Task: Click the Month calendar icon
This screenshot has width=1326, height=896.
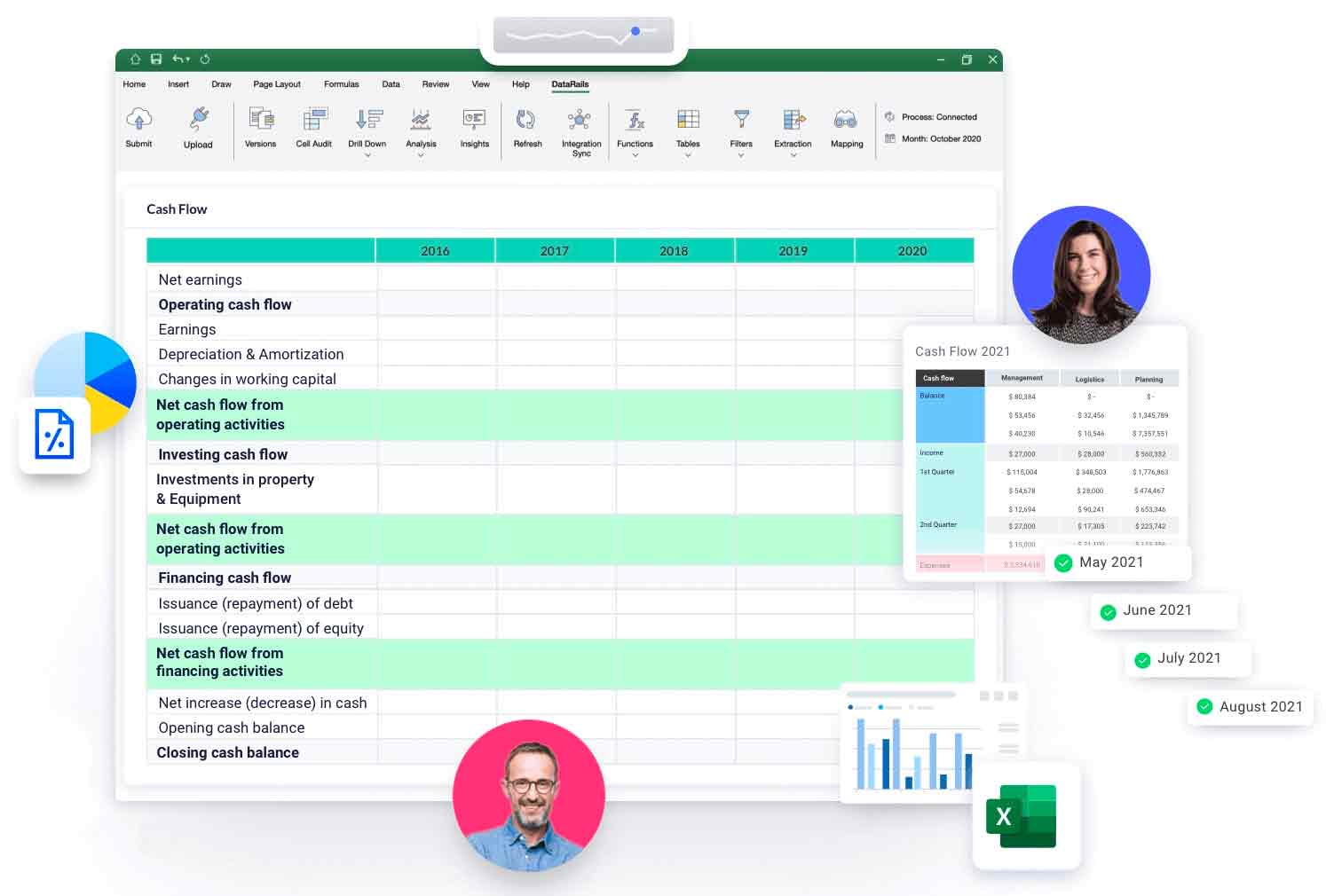Action: click(889, 138)
